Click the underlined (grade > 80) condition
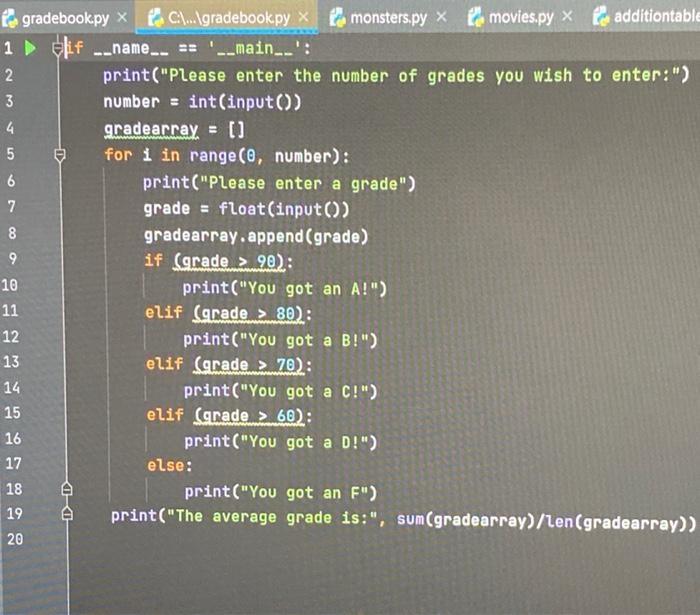 pyautogui.click(x=248, y=313)
